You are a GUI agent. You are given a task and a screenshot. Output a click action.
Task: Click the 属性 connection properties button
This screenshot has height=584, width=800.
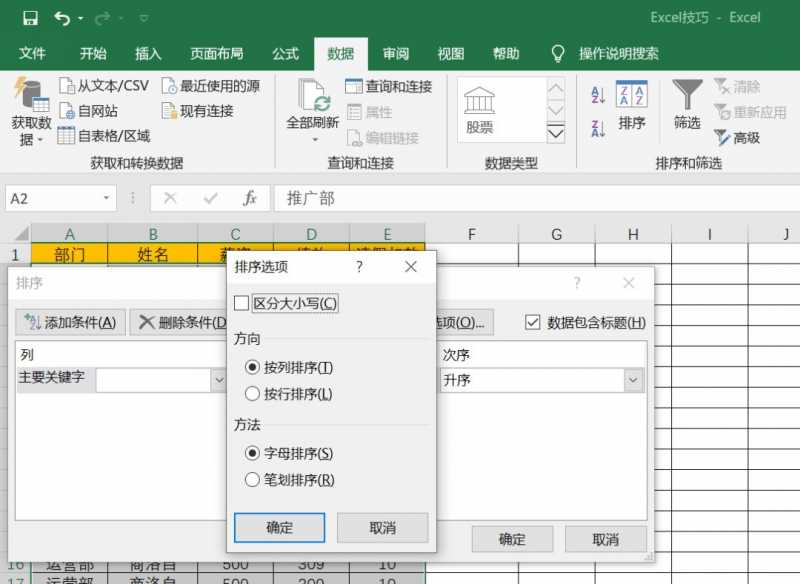pyautogui.click(x=369, y=112)
